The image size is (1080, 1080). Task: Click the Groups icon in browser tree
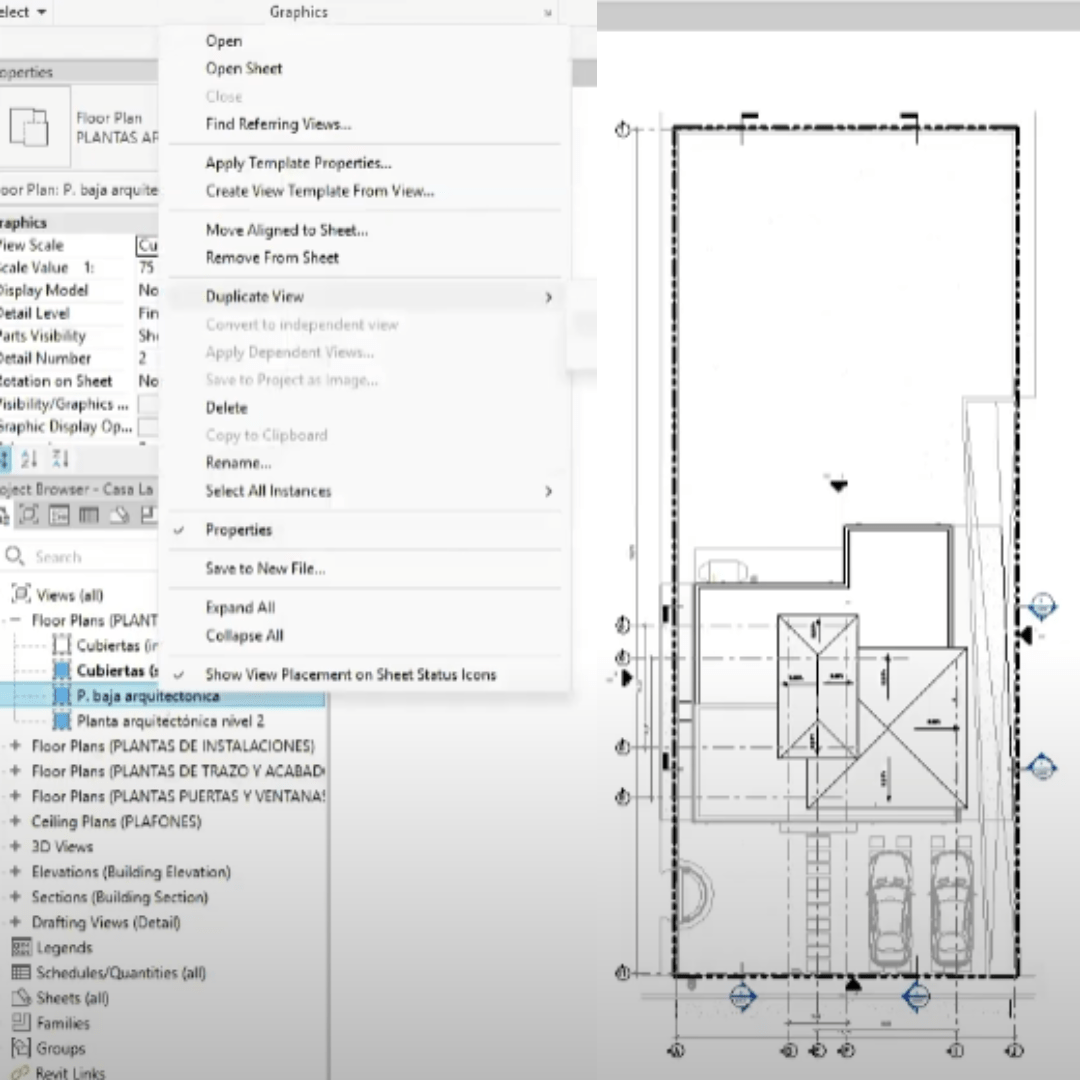[20, 1048]
